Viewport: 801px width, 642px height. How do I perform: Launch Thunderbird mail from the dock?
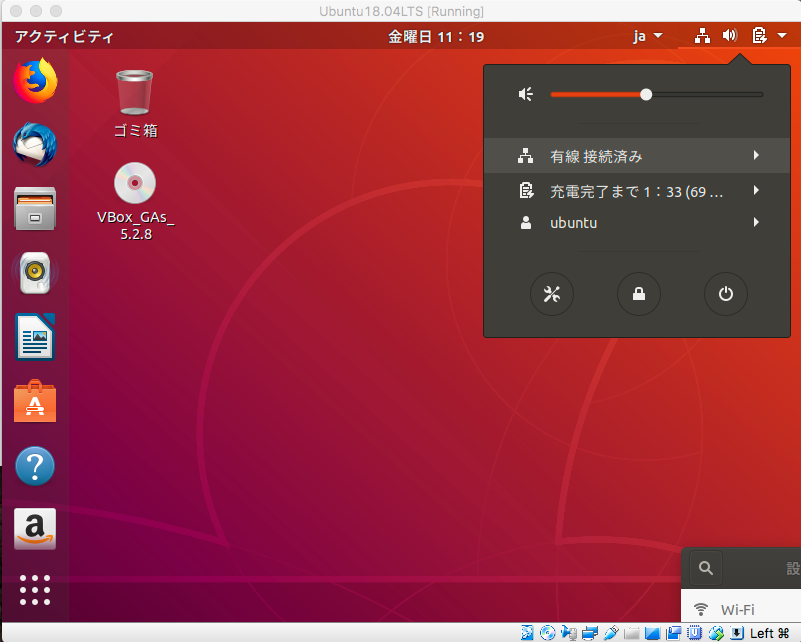[35, 145]
